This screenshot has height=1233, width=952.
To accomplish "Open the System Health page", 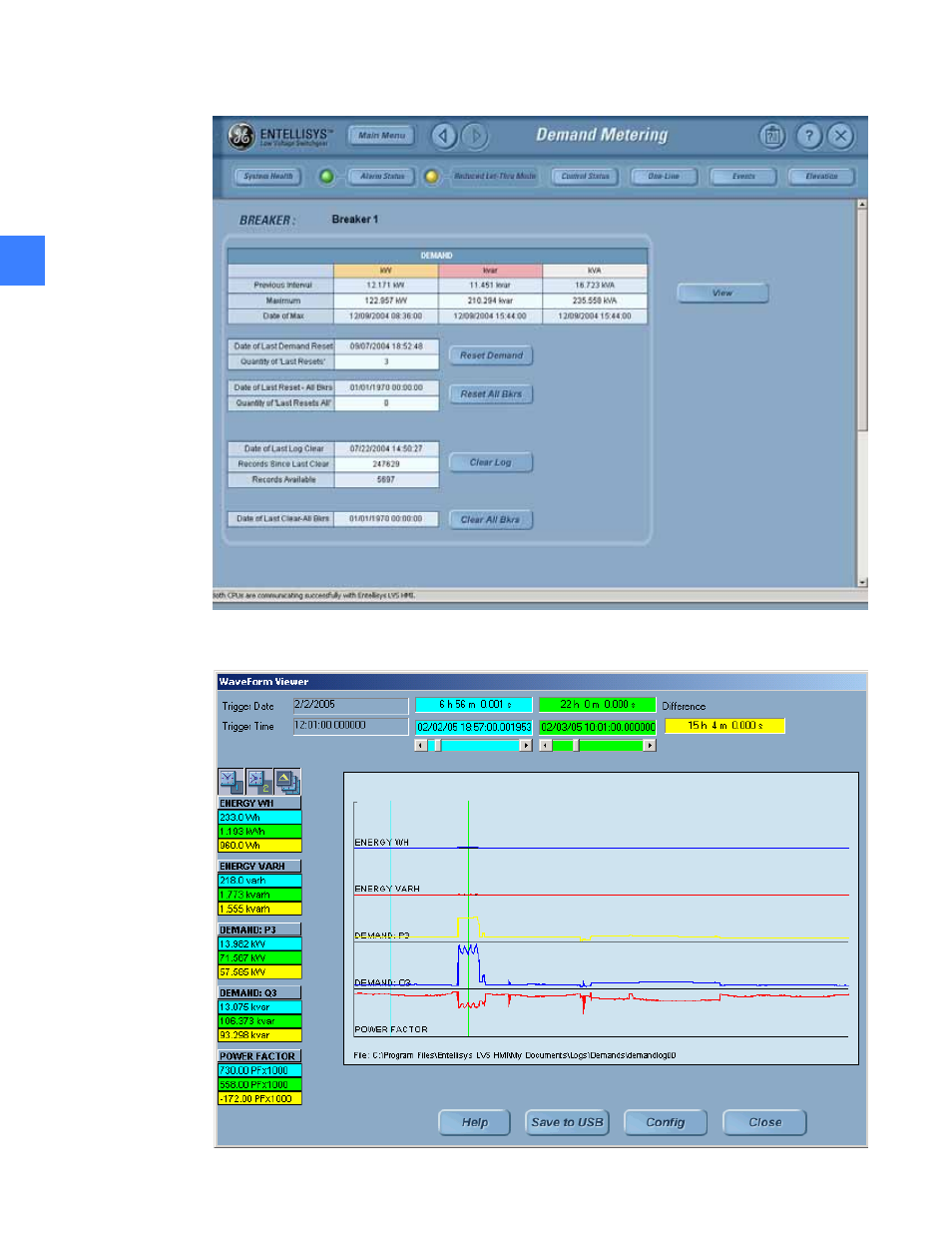I will pyautogui.click(x=268, y=177).
